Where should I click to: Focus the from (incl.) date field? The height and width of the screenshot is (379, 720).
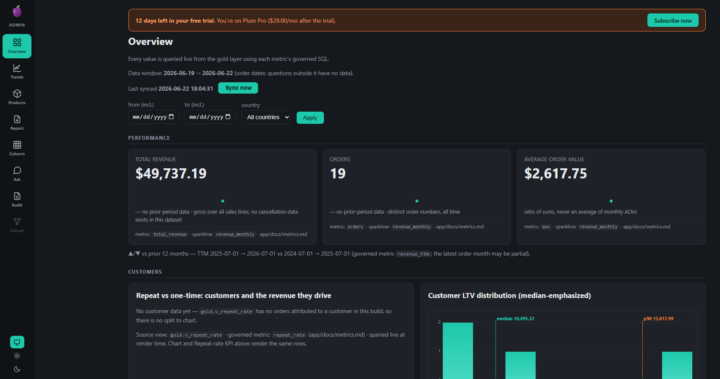pyautogui.click(x=153, y=117)
